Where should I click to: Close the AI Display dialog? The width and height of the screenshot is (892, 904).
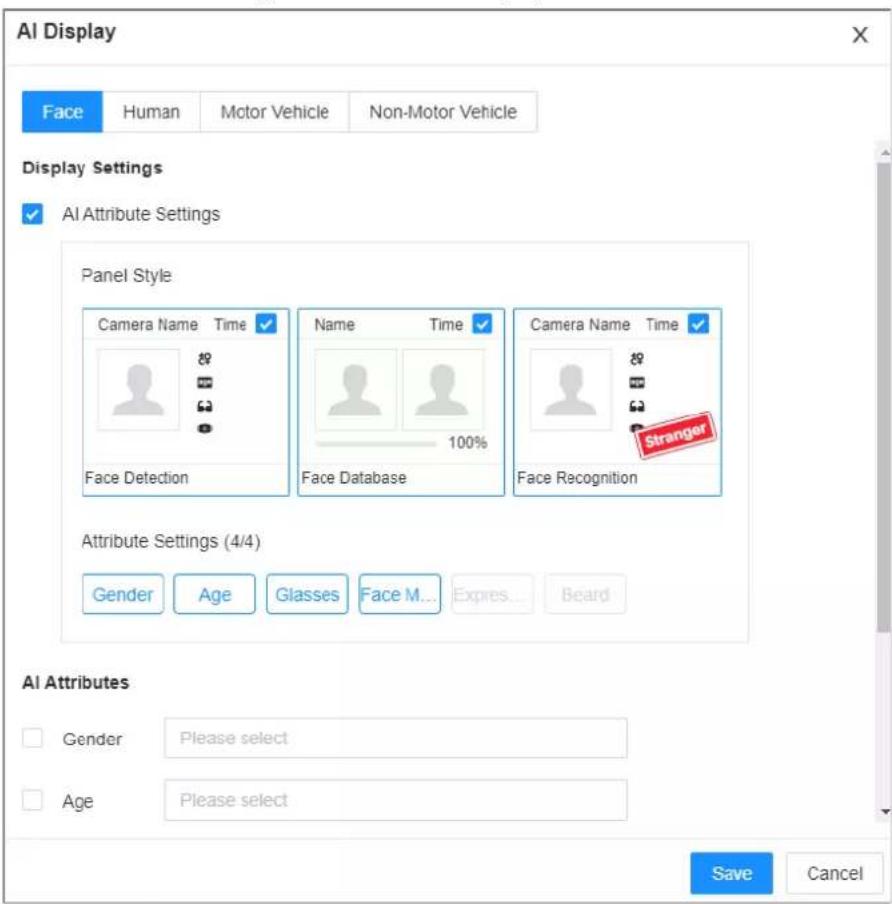tap(860, 35)
